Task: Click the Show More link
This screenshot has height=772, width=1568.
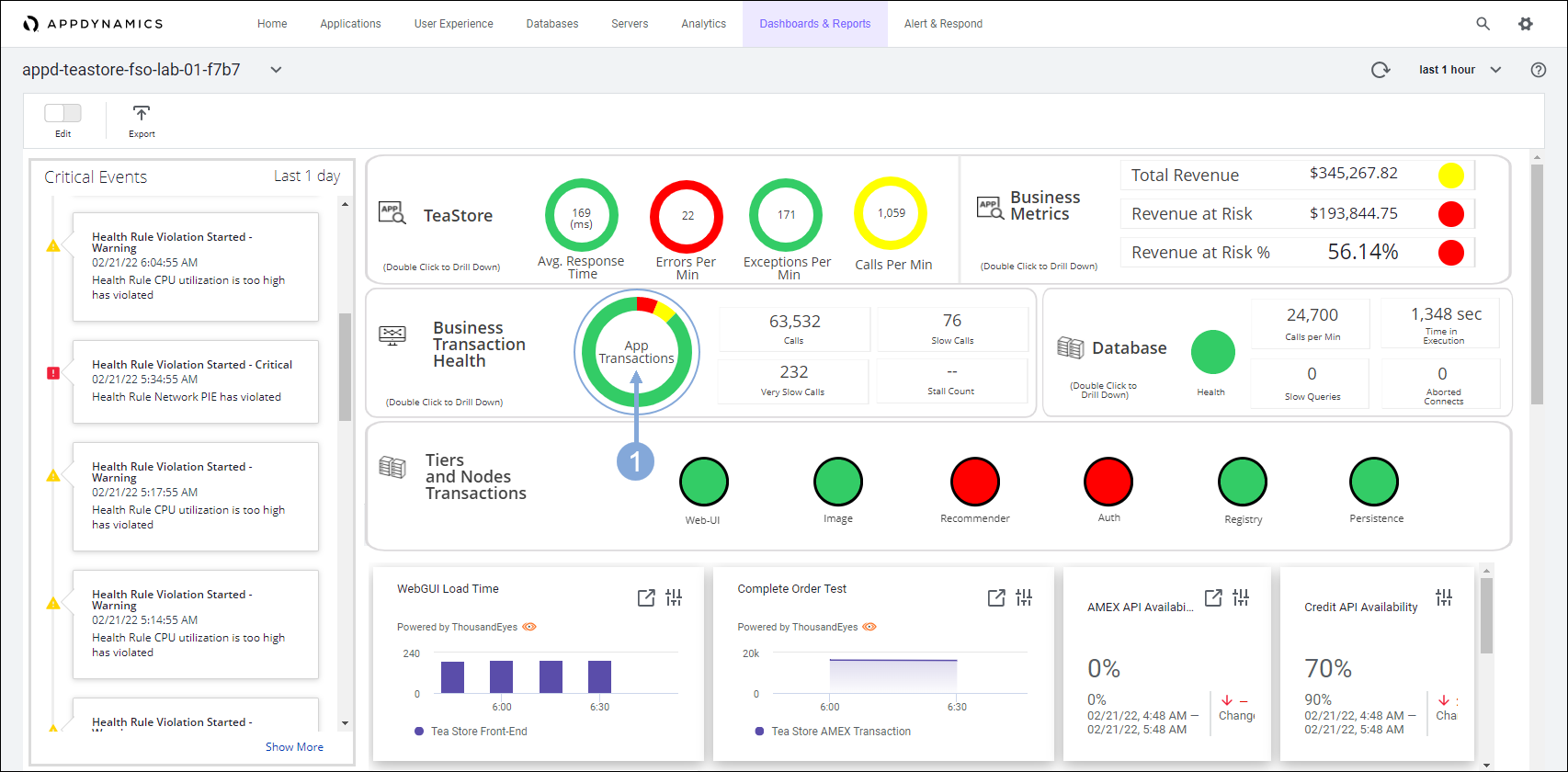Action: tap(294, 747)
